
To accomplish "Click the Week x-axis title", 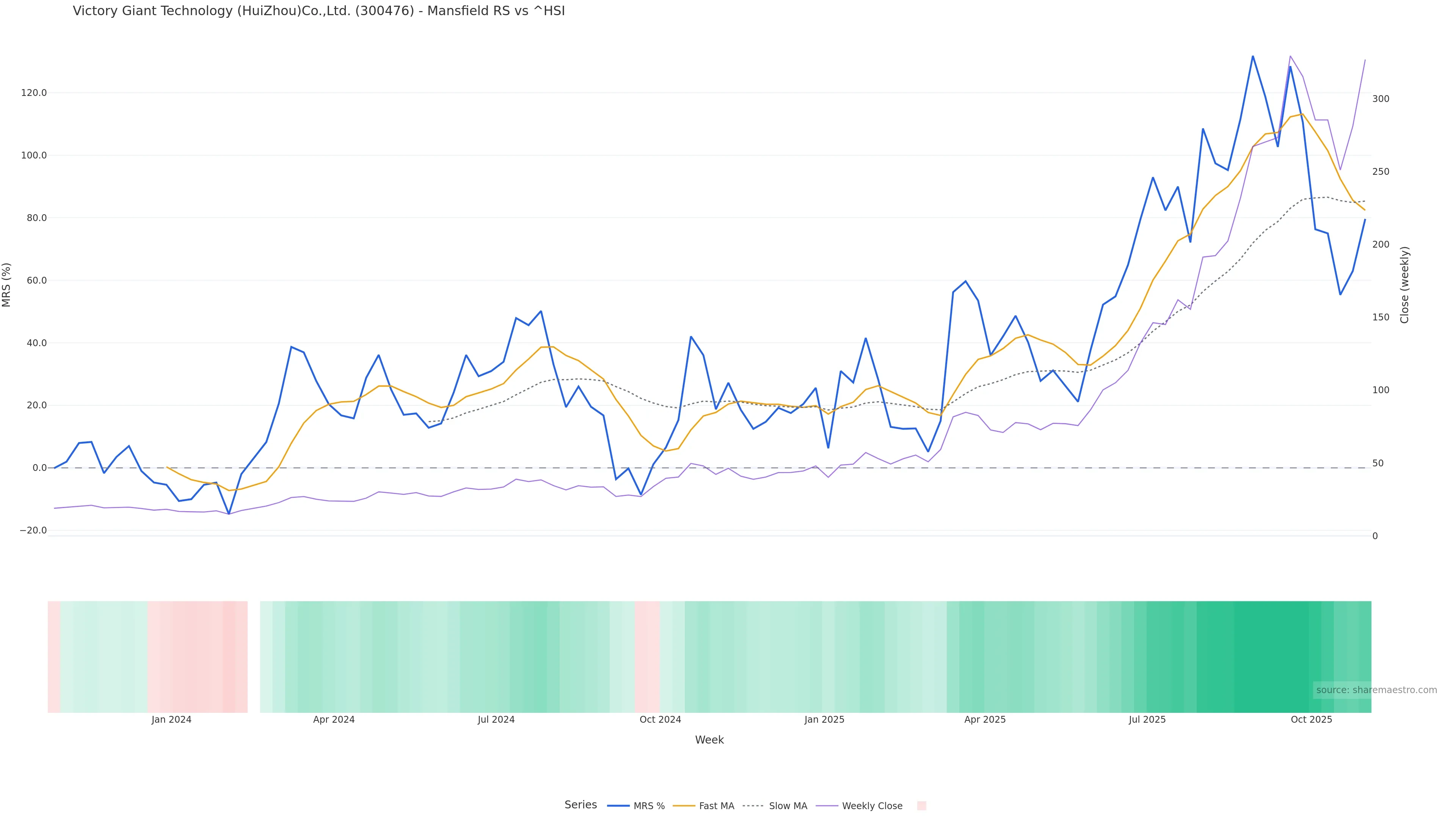I will [x=709, y=740].
